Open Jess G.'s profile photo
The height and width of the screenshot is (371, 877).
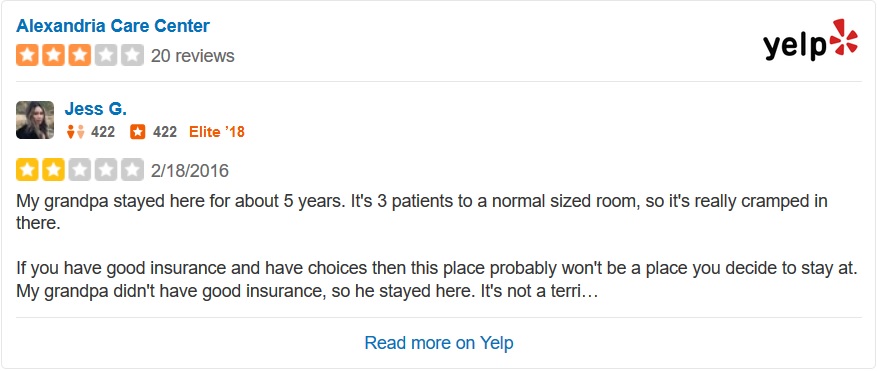coord(35,120)
